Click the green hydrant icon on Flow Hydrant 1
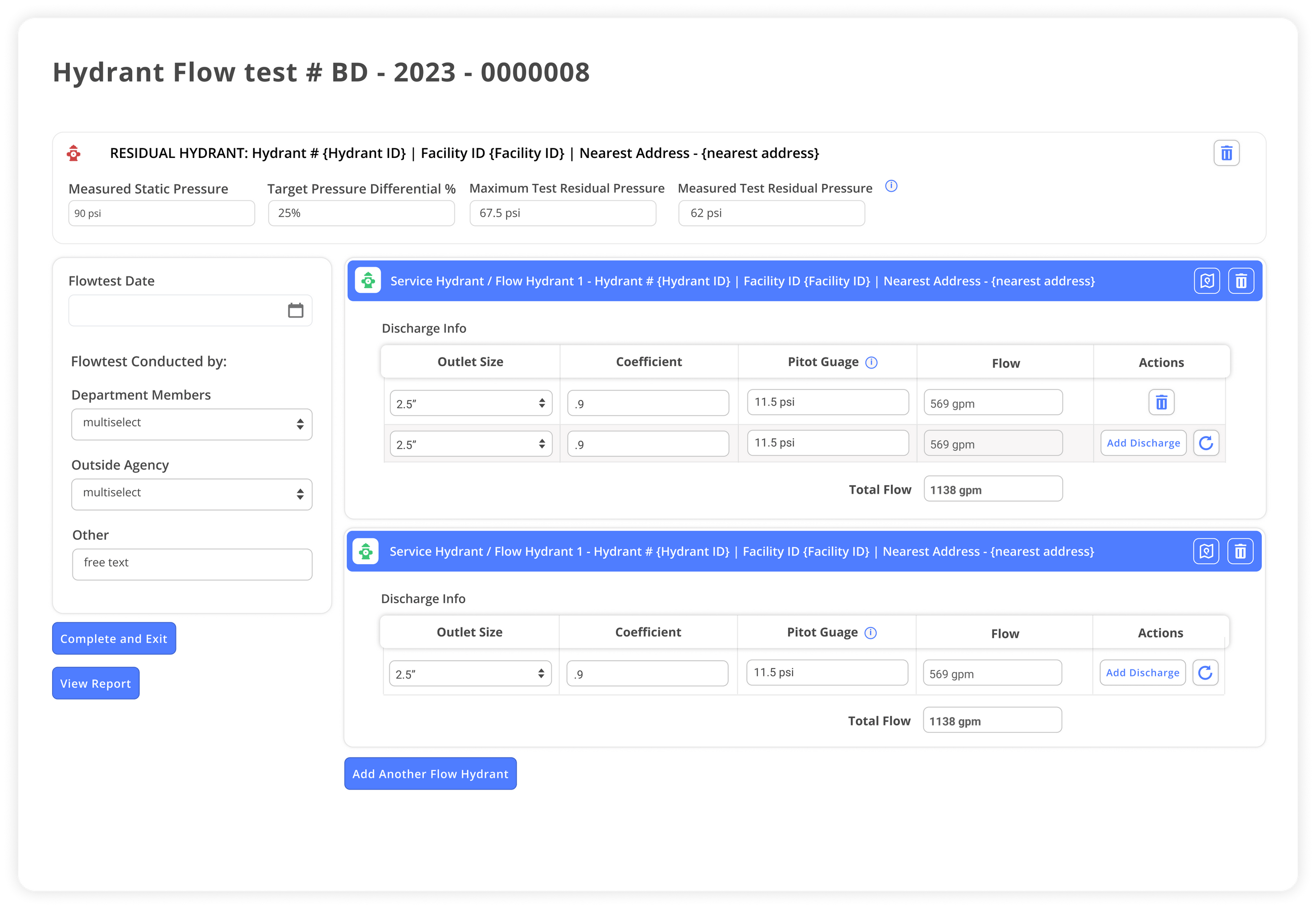The height and width of the screenshot is (909, 1316). click(x=367, y=280)
